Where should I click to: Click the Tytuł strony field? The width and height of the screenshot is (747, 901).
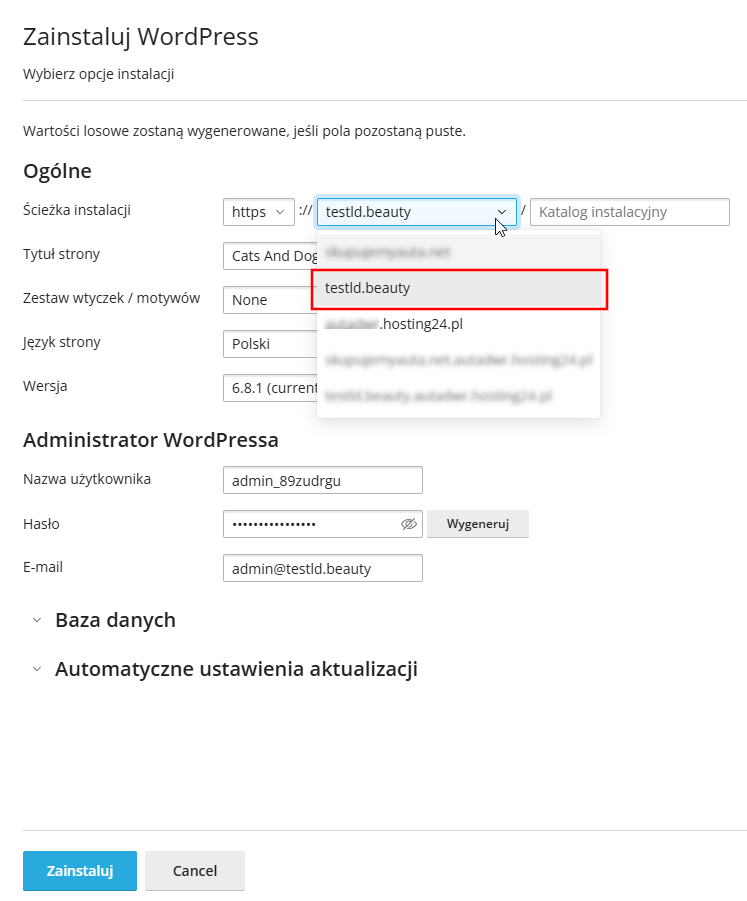point(270,256)
